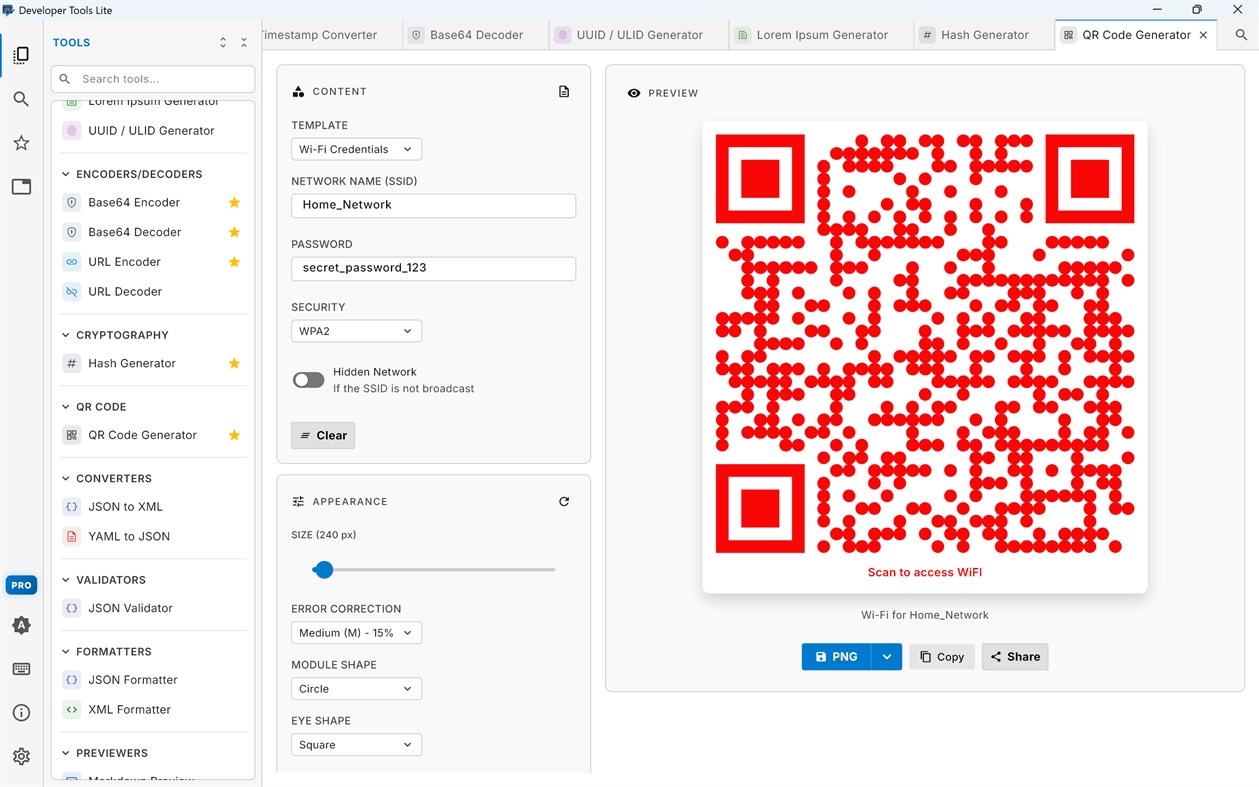
Task: Expand all tool categories icon
Action: [x=223, y=43]
